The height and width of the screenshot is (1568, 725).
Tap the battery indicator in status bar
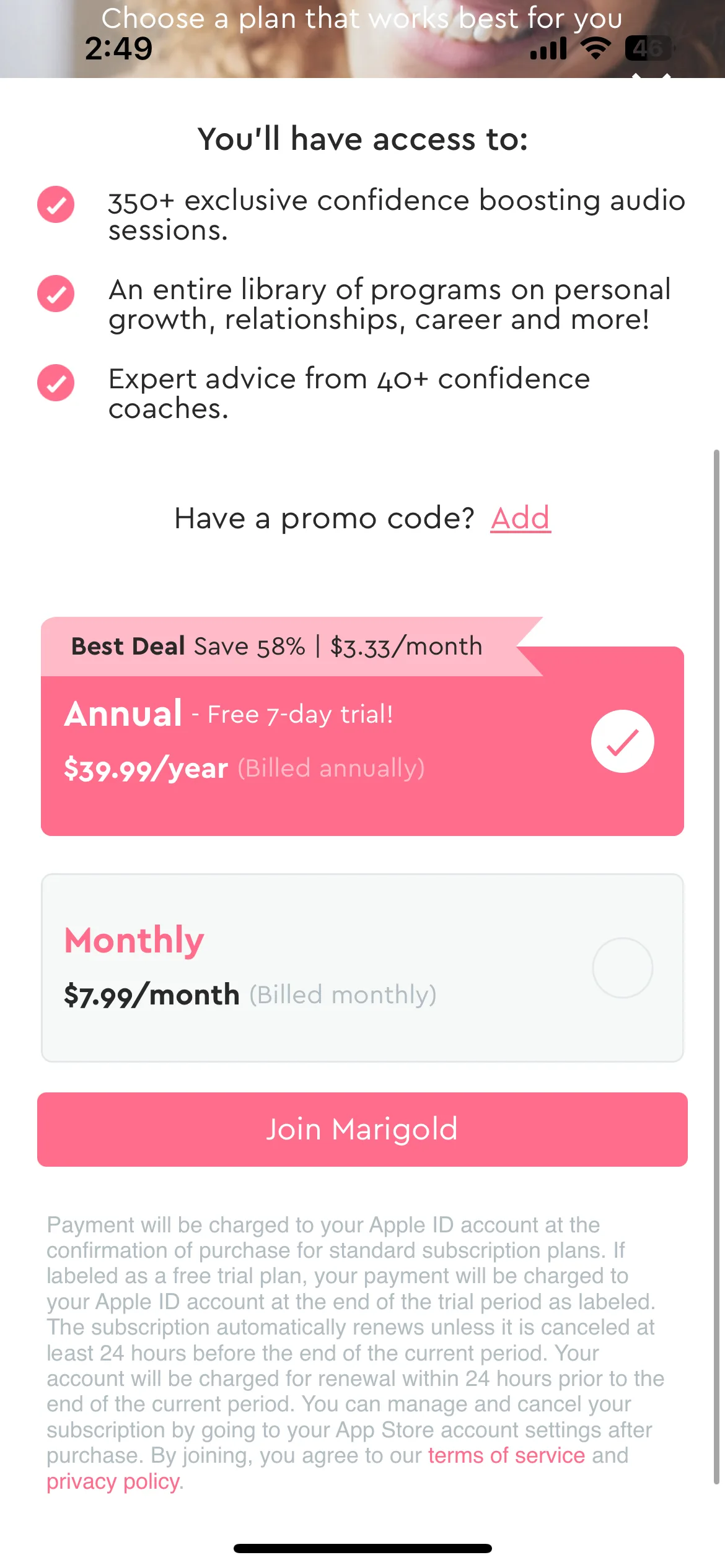[649, 48]
